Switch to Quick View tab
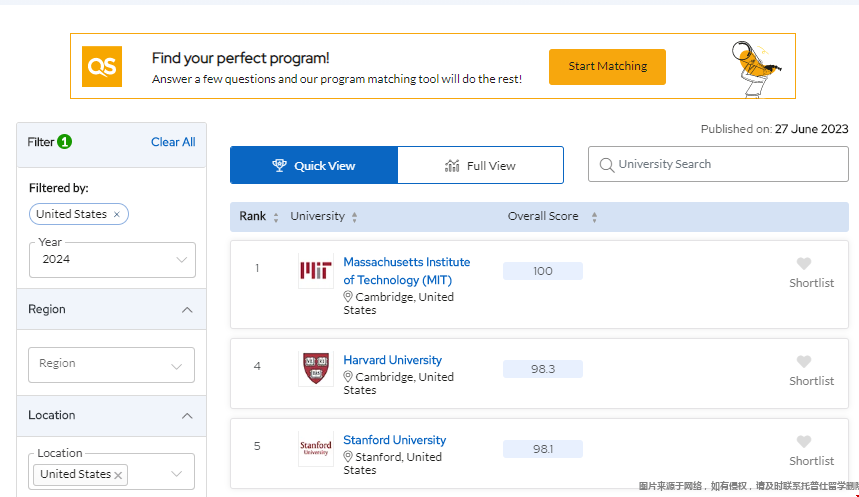This screenshot has width=859, height=497. point(314,166)
